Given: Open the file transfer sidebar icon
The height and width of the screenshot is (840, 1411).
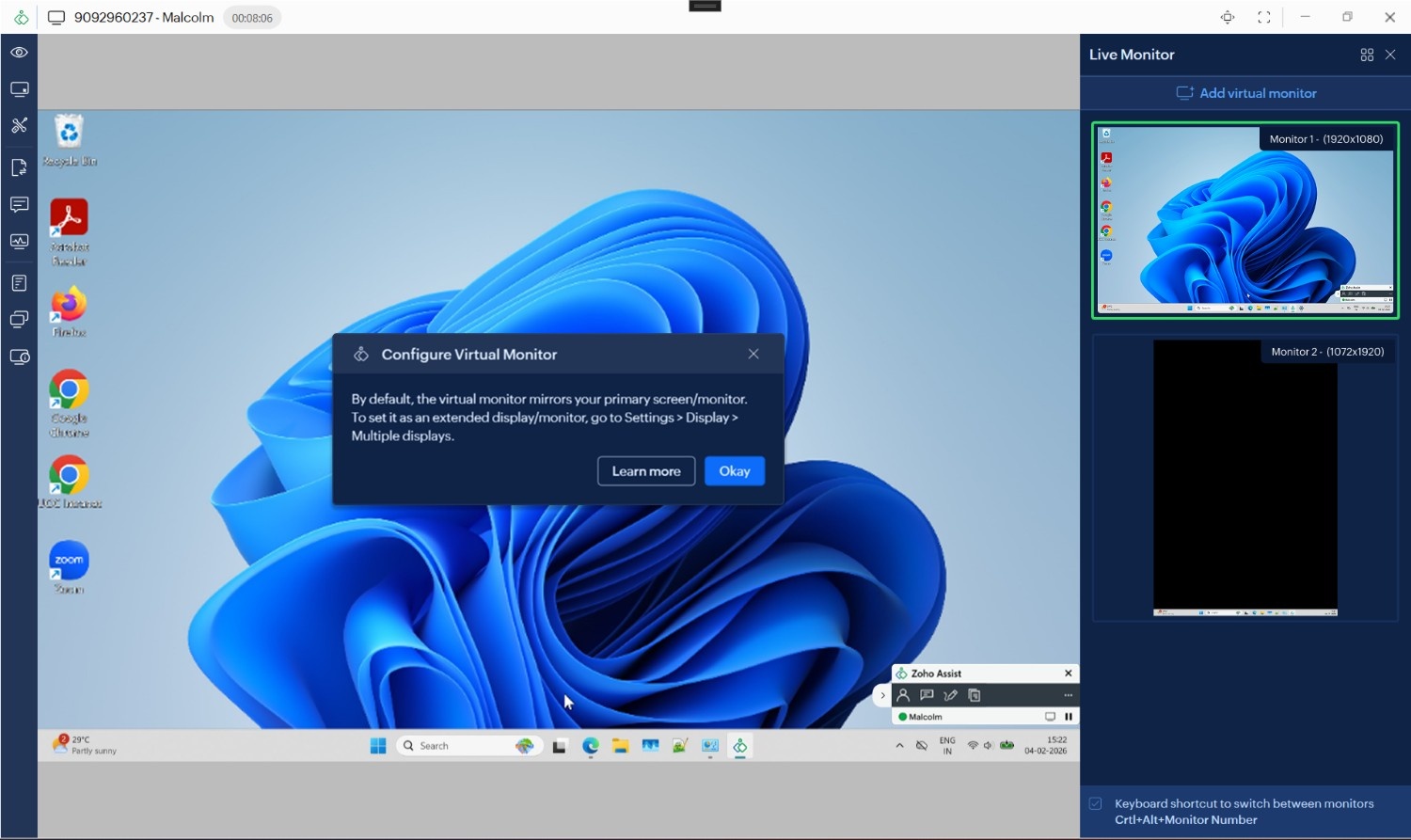Looking at the screenshot, I should [x=19, y=167].
